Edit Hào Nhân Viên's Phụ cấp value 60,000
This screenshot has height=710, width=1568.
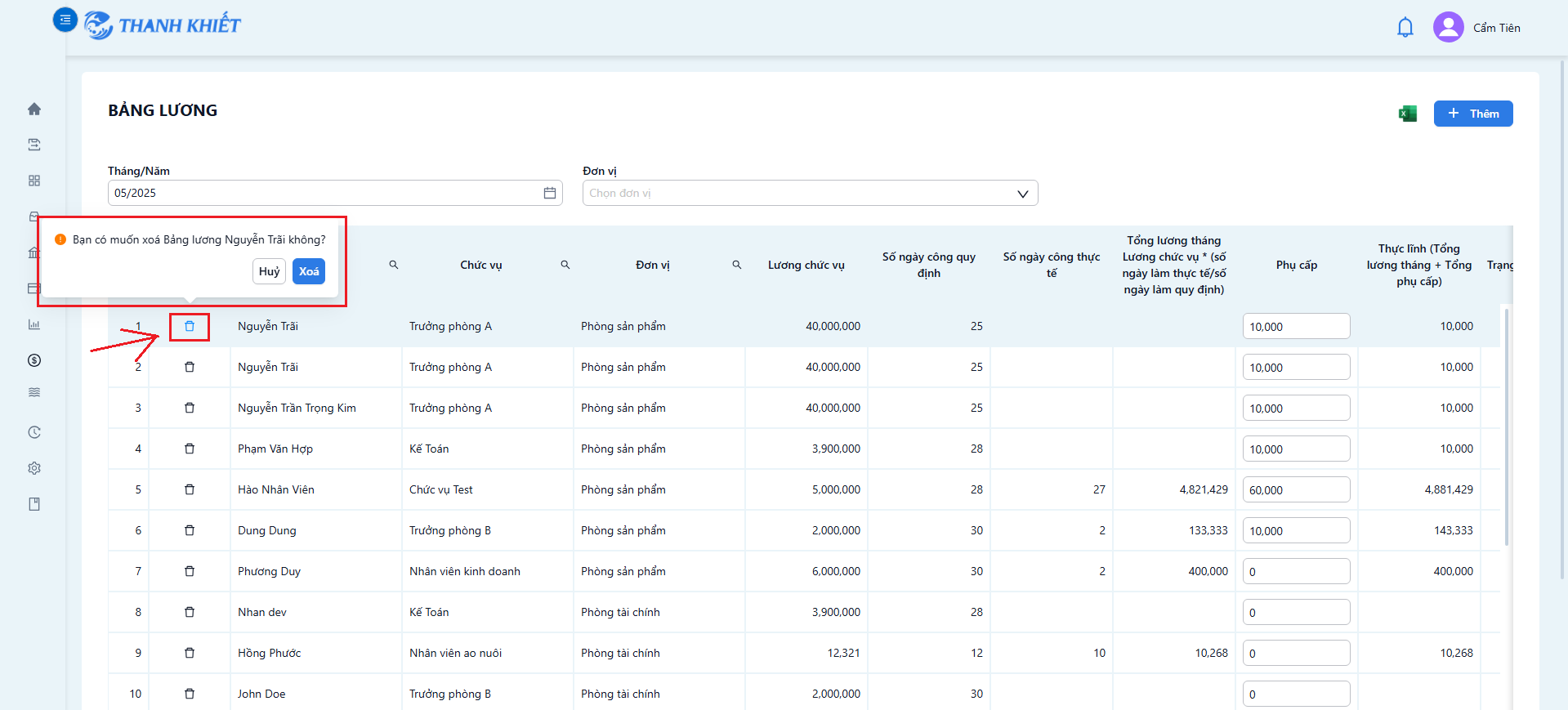click(x=1296, y=489)
